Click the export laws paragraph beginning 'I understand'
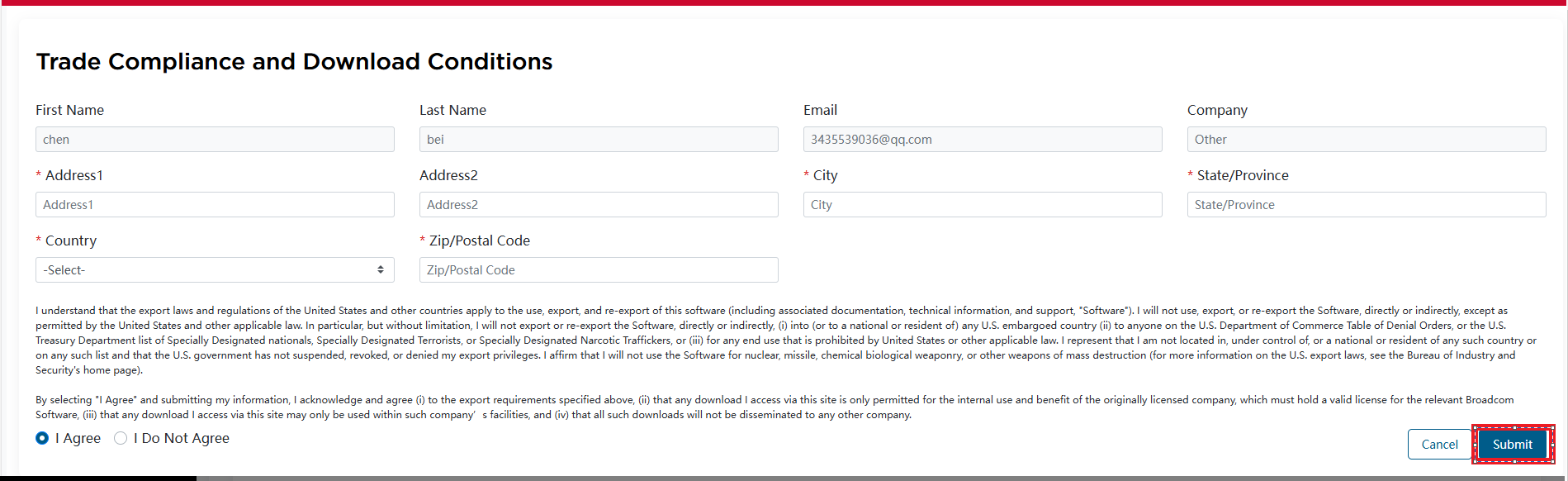This screenshot has width=1568, height=481. click(786, 341)
